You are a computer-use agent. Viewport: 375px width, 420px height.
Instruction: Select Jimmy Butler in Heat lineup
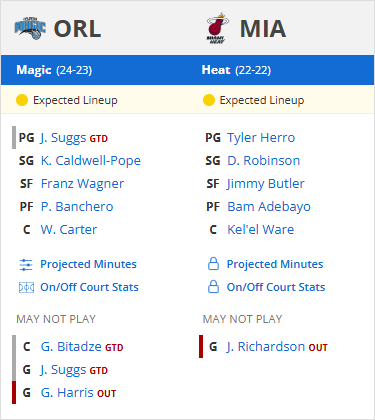point(266,184)
